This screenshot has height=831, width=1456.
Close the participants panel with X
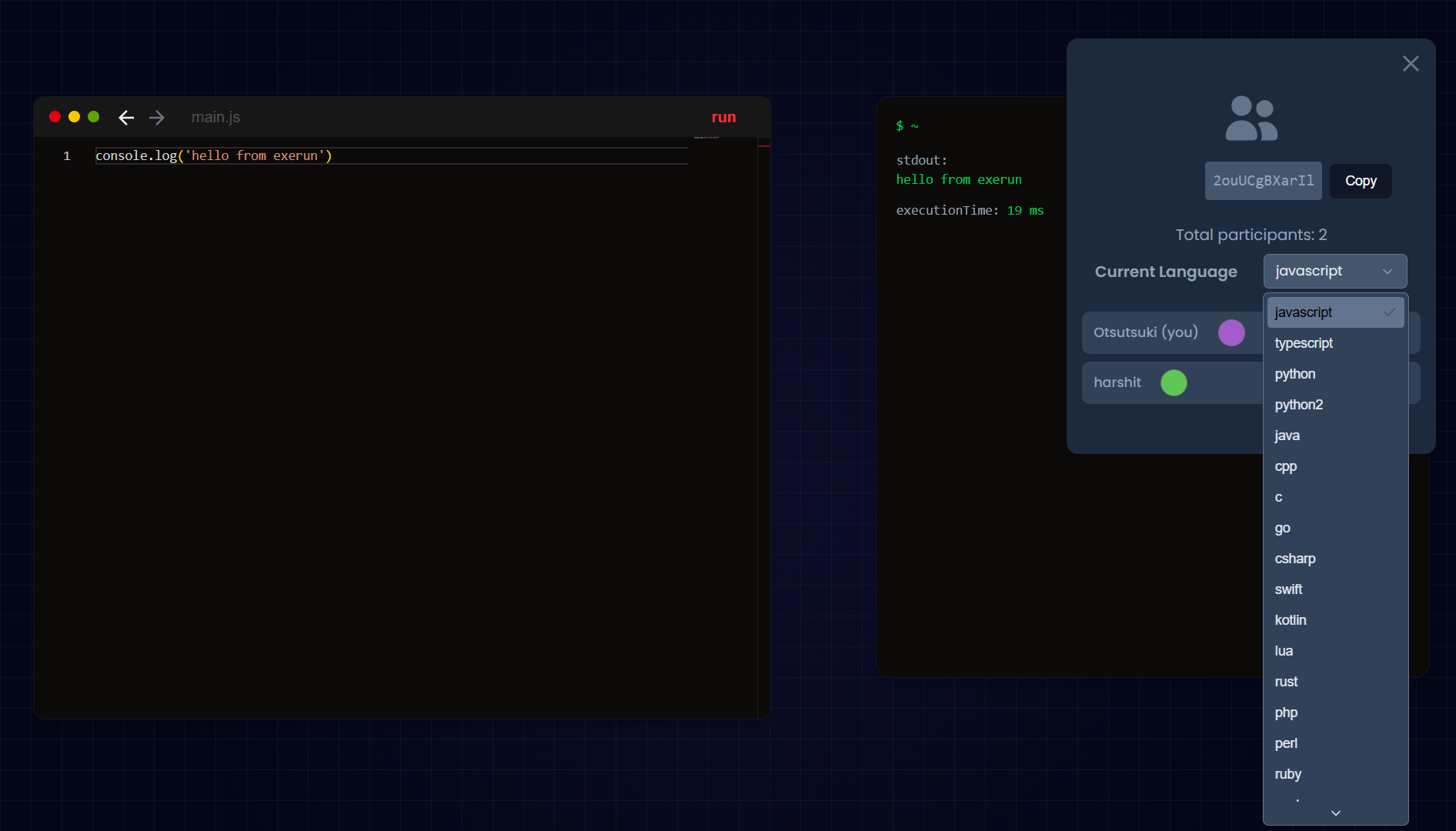click(x=1410, y=64)
